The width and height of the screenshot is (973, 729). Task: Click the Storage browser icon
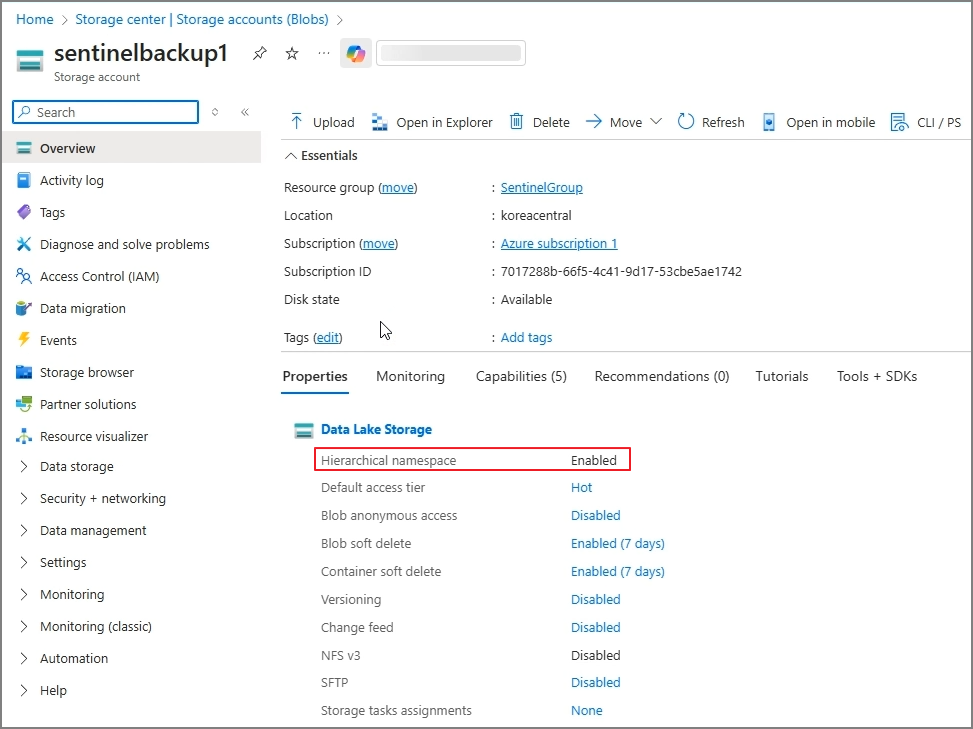pos(24,372)
